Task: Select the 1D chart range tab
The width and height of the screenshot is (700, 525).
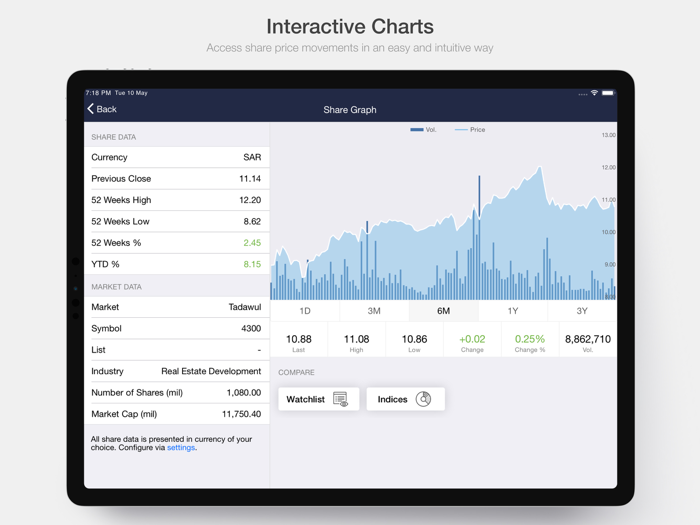Action: click(305, 311)
